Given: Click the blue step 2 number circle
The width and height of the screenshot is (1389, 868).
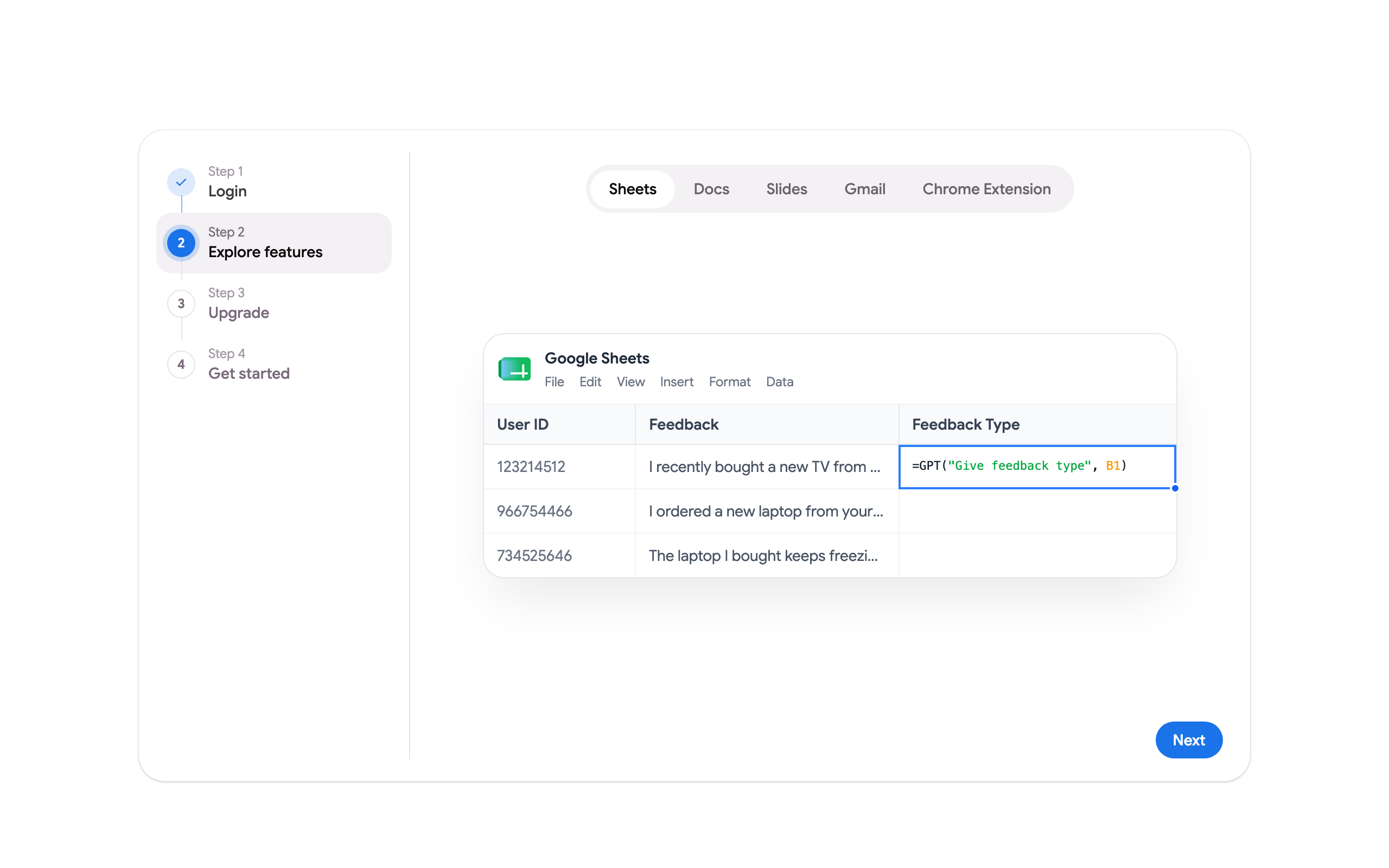Looking at the screenshot, I should point(181,243).
